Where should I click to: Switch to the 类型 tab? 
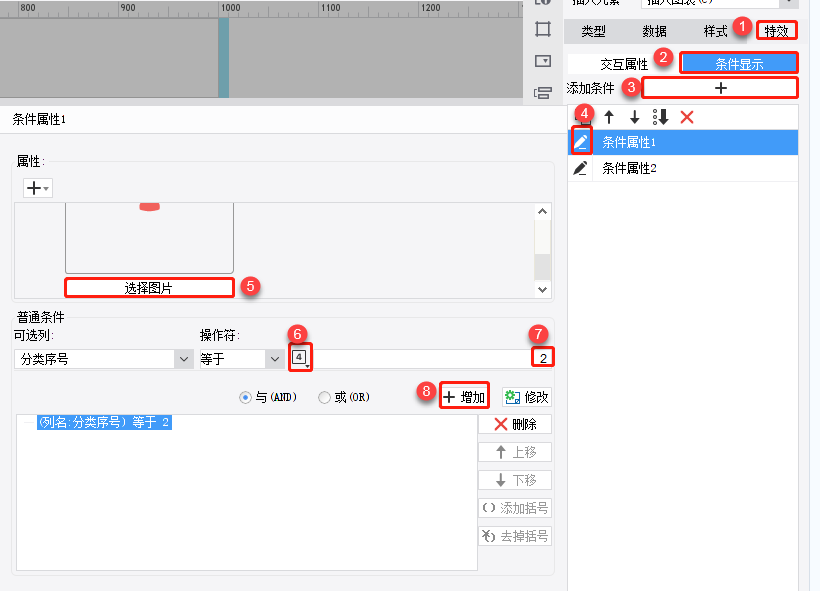tap(593, 31)
